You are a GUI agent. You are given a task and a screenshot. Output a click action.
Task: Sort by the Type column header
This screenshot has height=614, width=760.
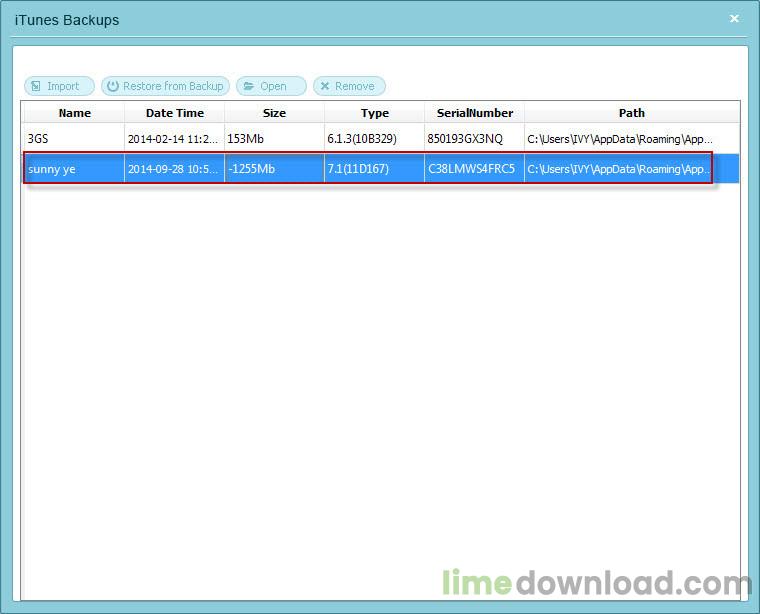375,113
